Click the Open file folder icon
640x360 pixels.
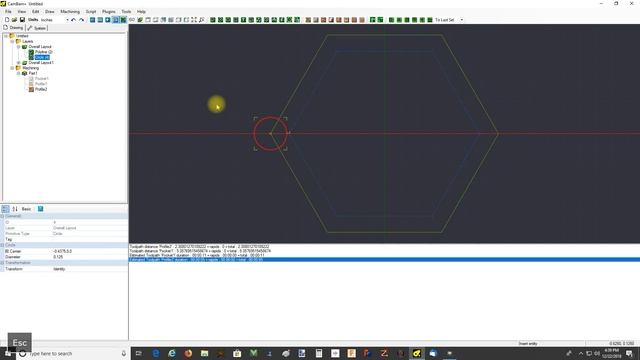(x=14, y=20)
